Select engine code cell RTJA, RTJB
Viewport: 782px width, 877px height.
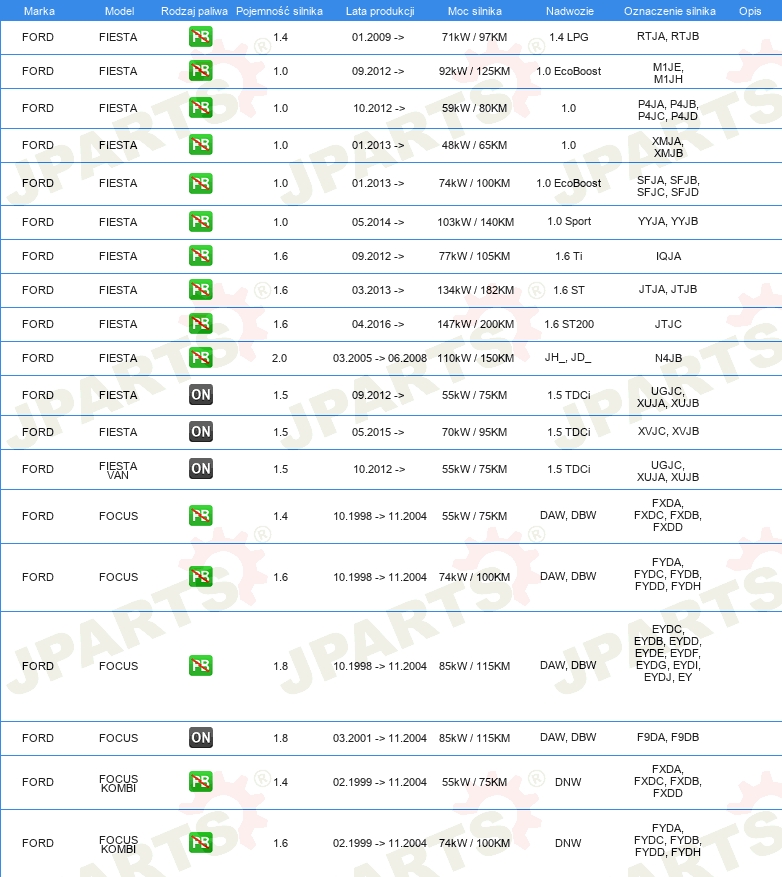(x=668, y=36)
